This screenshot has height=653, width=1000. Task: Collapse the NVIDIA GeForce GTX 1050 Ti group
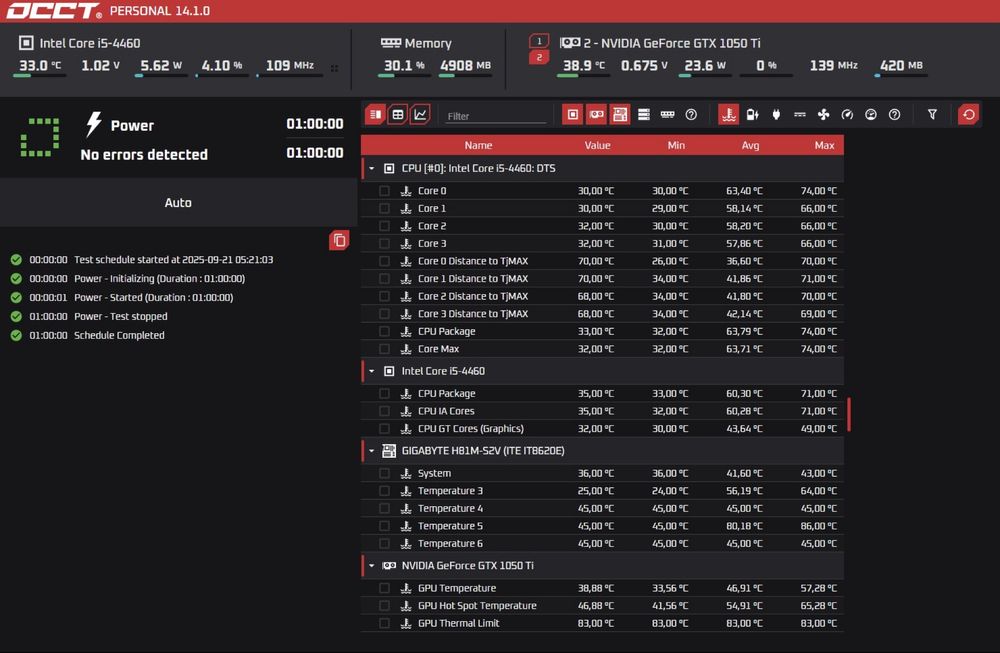pyautogui.click(x=372, y=566)
